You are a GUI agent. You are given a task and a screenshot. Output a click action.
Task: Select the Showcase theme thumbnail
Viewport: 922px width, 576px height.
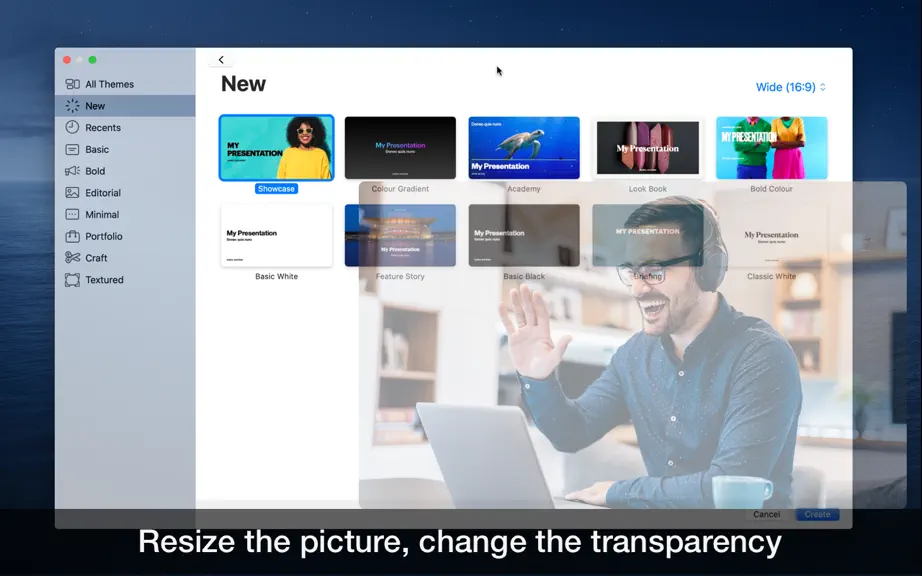(276, 148)
